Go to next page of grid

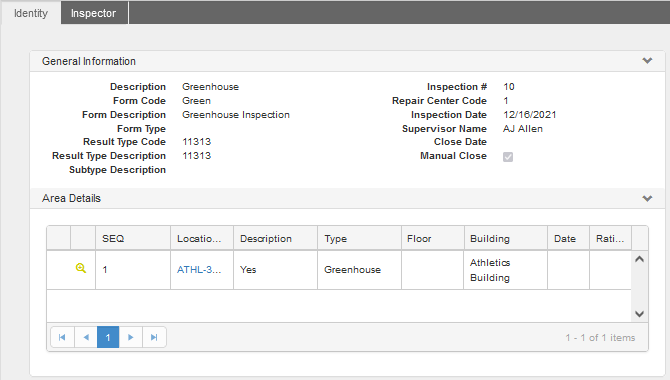131,337
